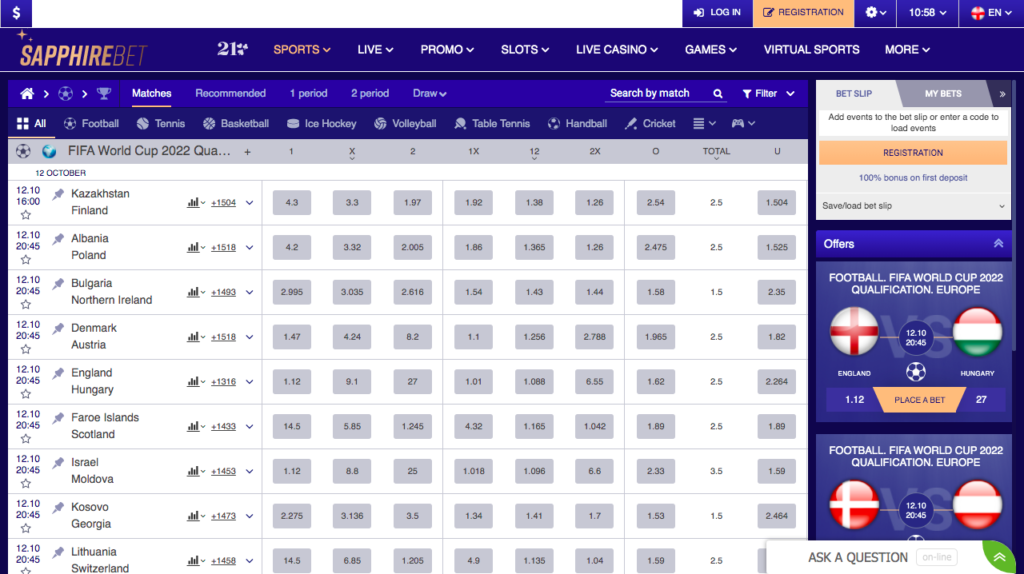Switch to the 1 period tab
This screenshot has height=574, width=1024.
pos(308,93)
